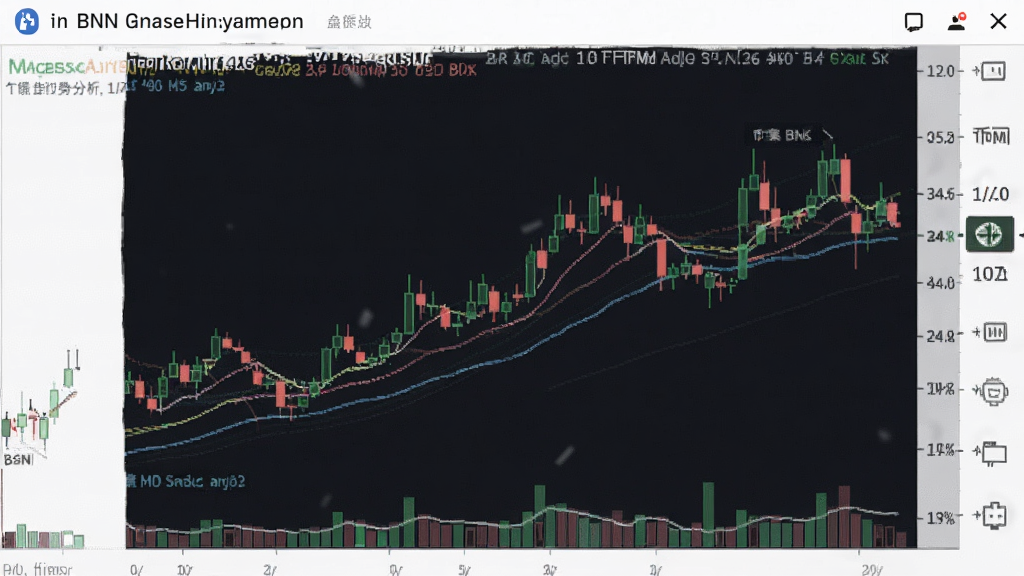The image size is (1024, 576).
Task: Click the "in BNN GnaseHin:yamepon" window title
Action: (177, 22)
